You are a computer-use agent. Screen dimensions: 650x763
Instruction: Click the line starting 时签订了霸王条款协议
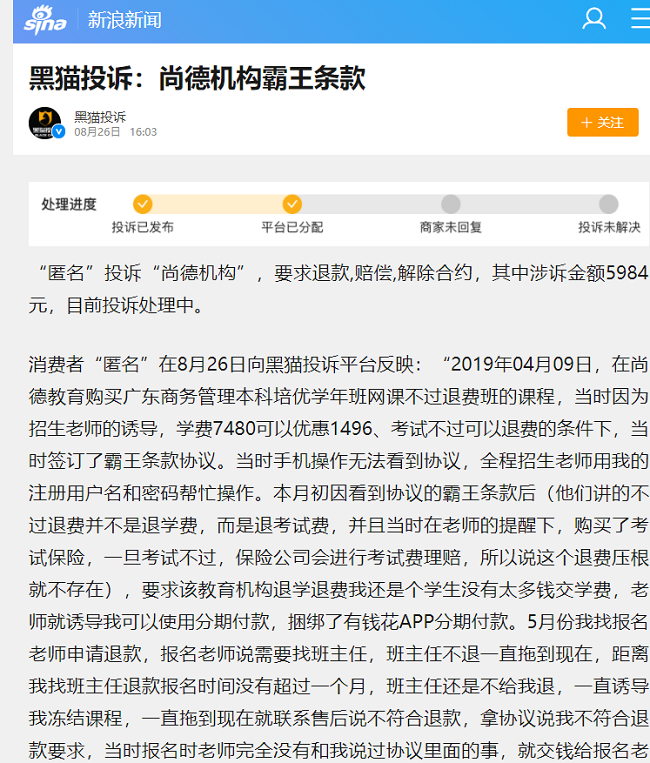[x=339, y=461]
